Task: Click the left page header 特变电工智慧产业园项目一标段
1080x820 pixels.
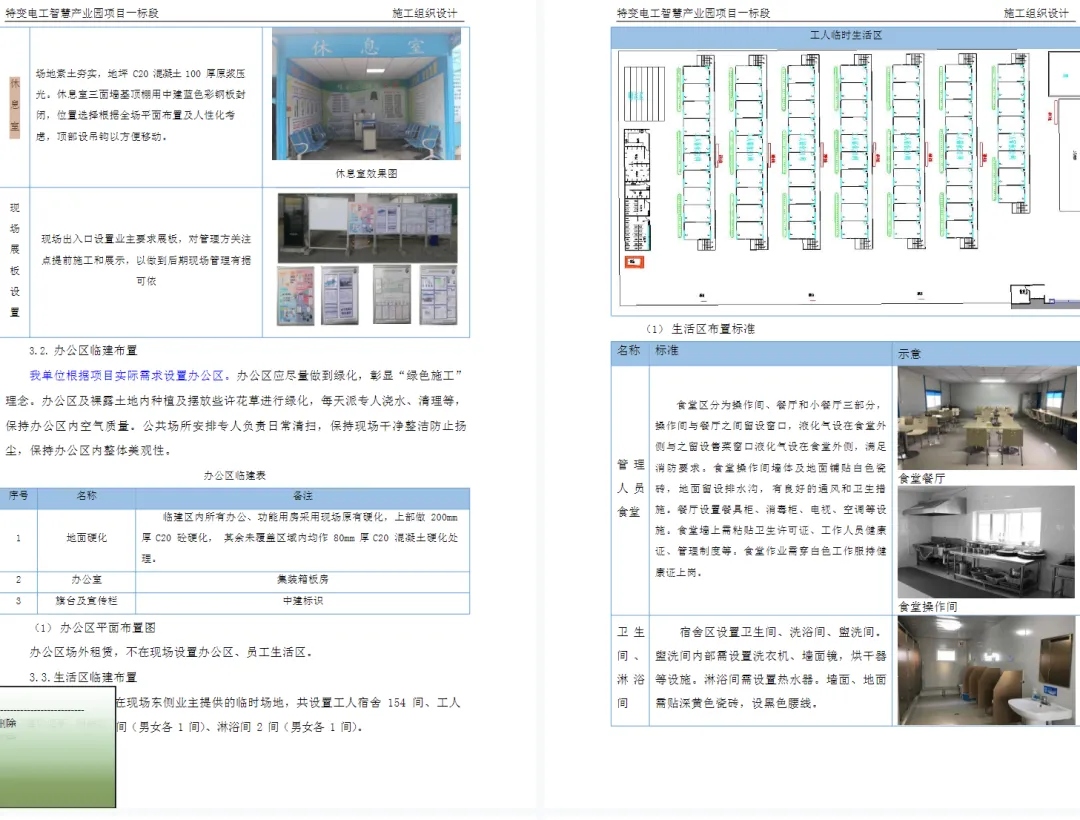Action: point(82,13)
